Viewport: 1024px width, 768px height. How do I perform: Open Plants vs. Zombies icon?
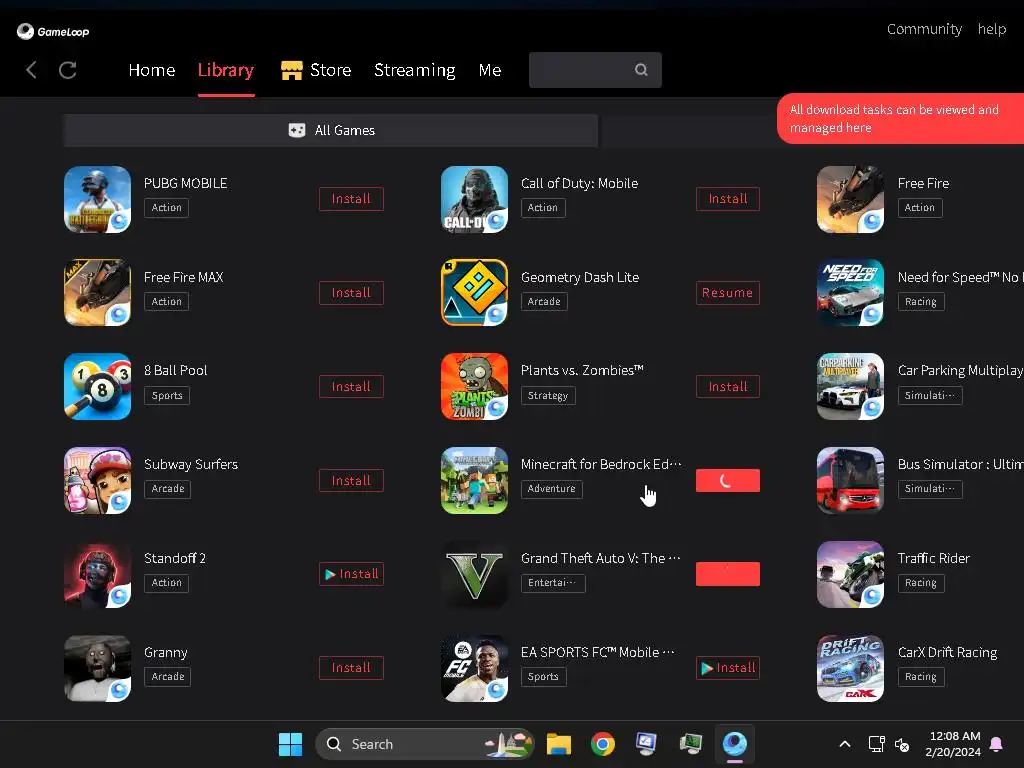pos(474,387)
